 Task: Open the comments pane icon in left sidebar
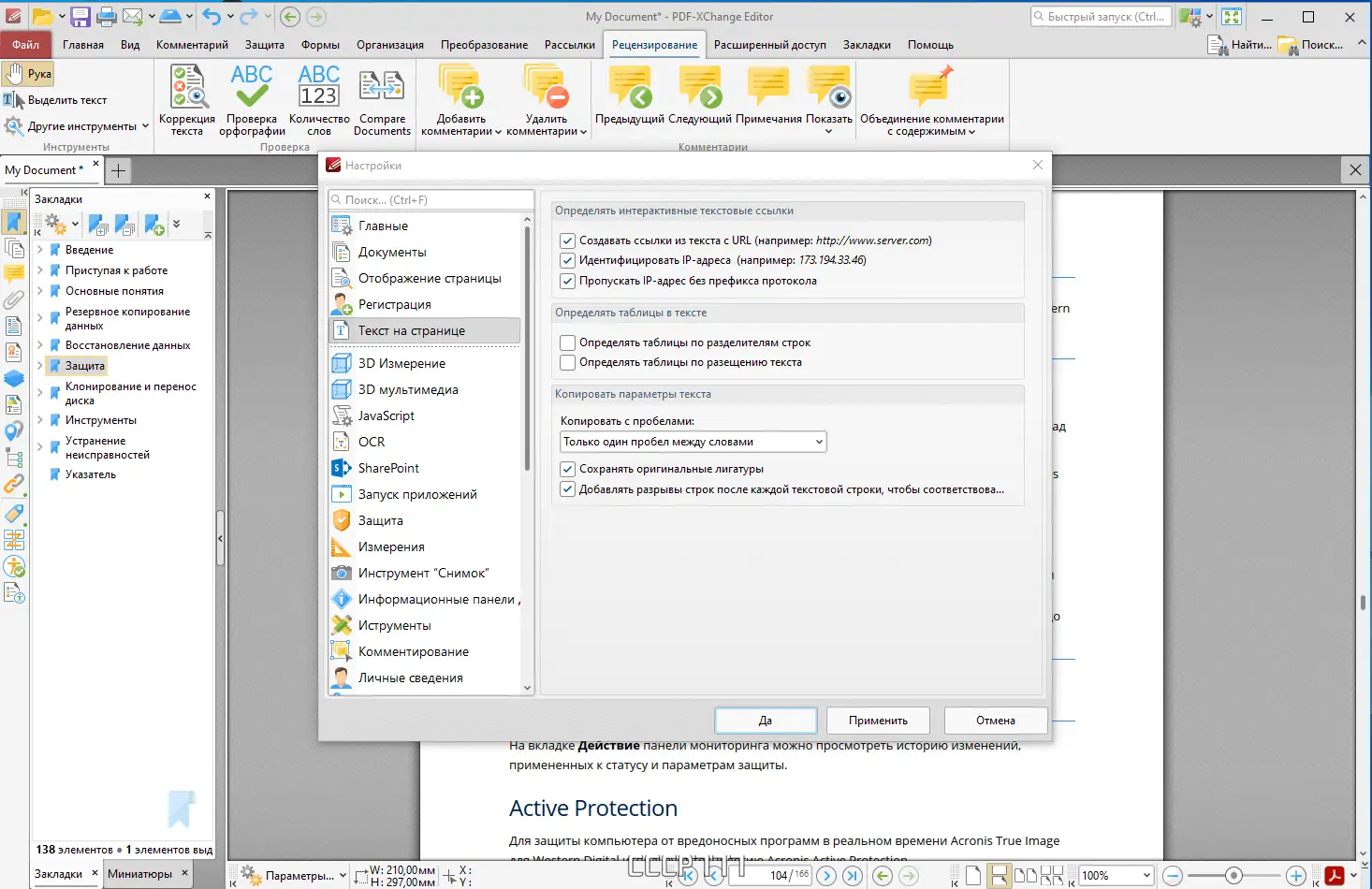(x=13, y=274)
